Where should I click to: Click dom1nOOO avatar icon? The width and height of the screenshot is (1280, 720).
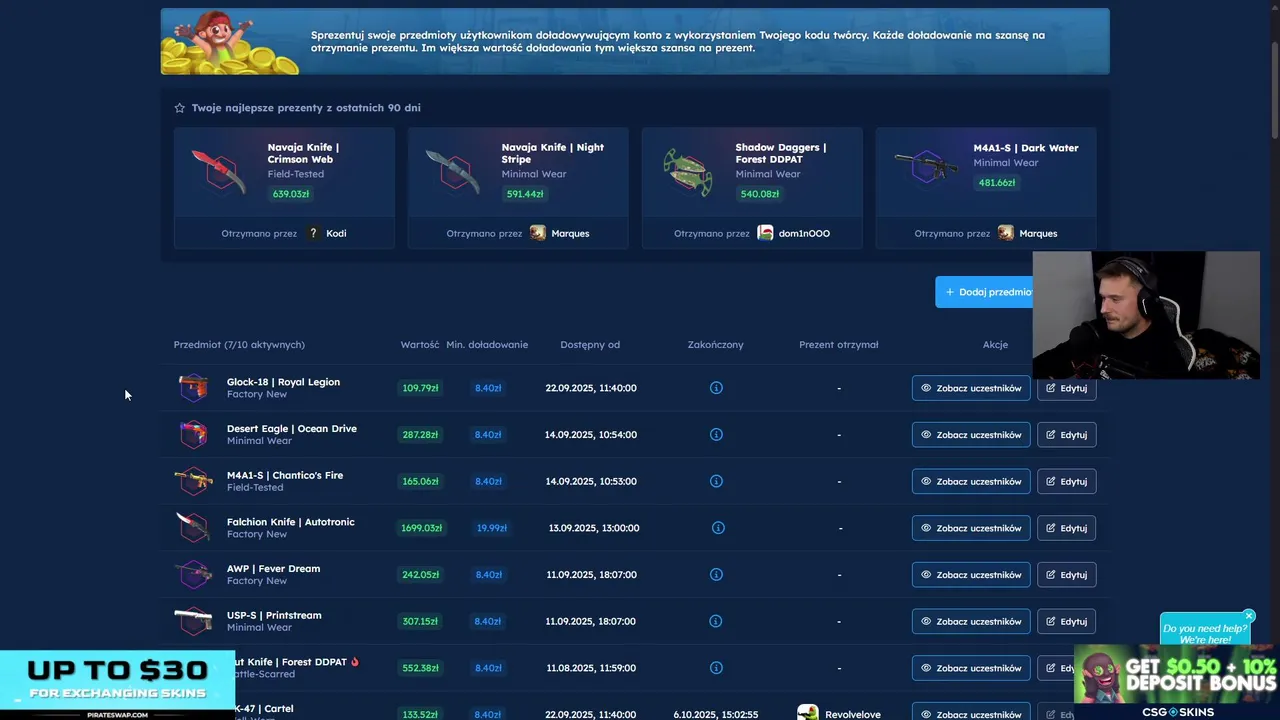click(765, 233)
